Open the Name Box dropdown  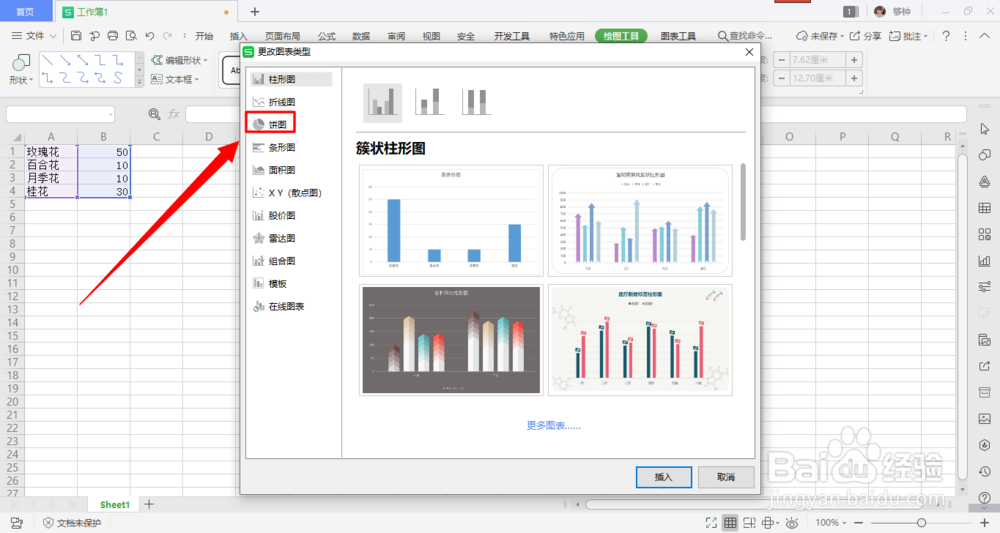(110, 114)
